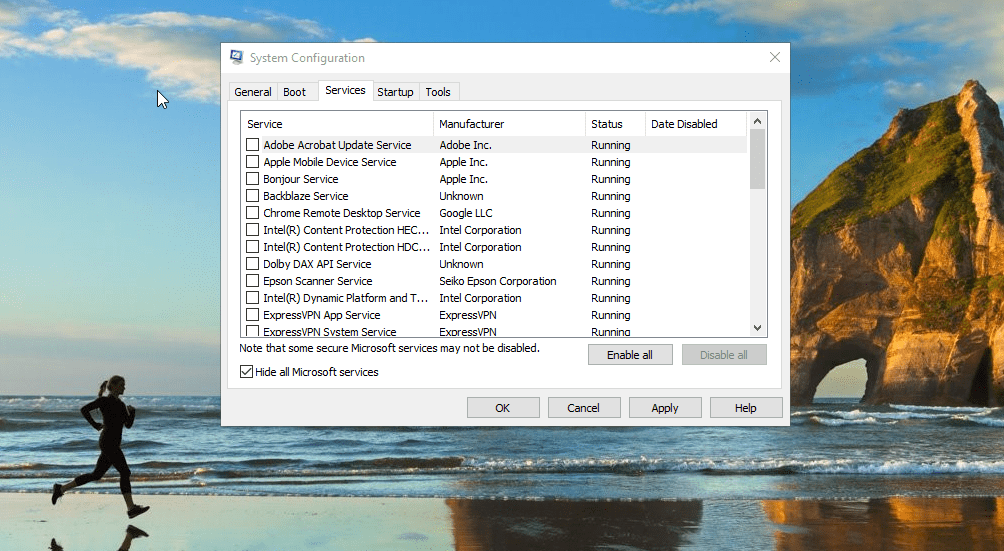Click the Enable all button

coord(630,355)
